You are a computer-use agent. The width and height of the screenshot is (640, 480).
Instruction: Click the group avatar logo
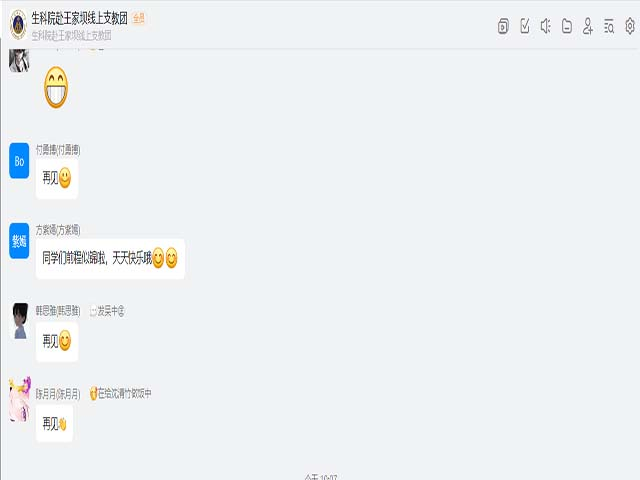(18, 25)
